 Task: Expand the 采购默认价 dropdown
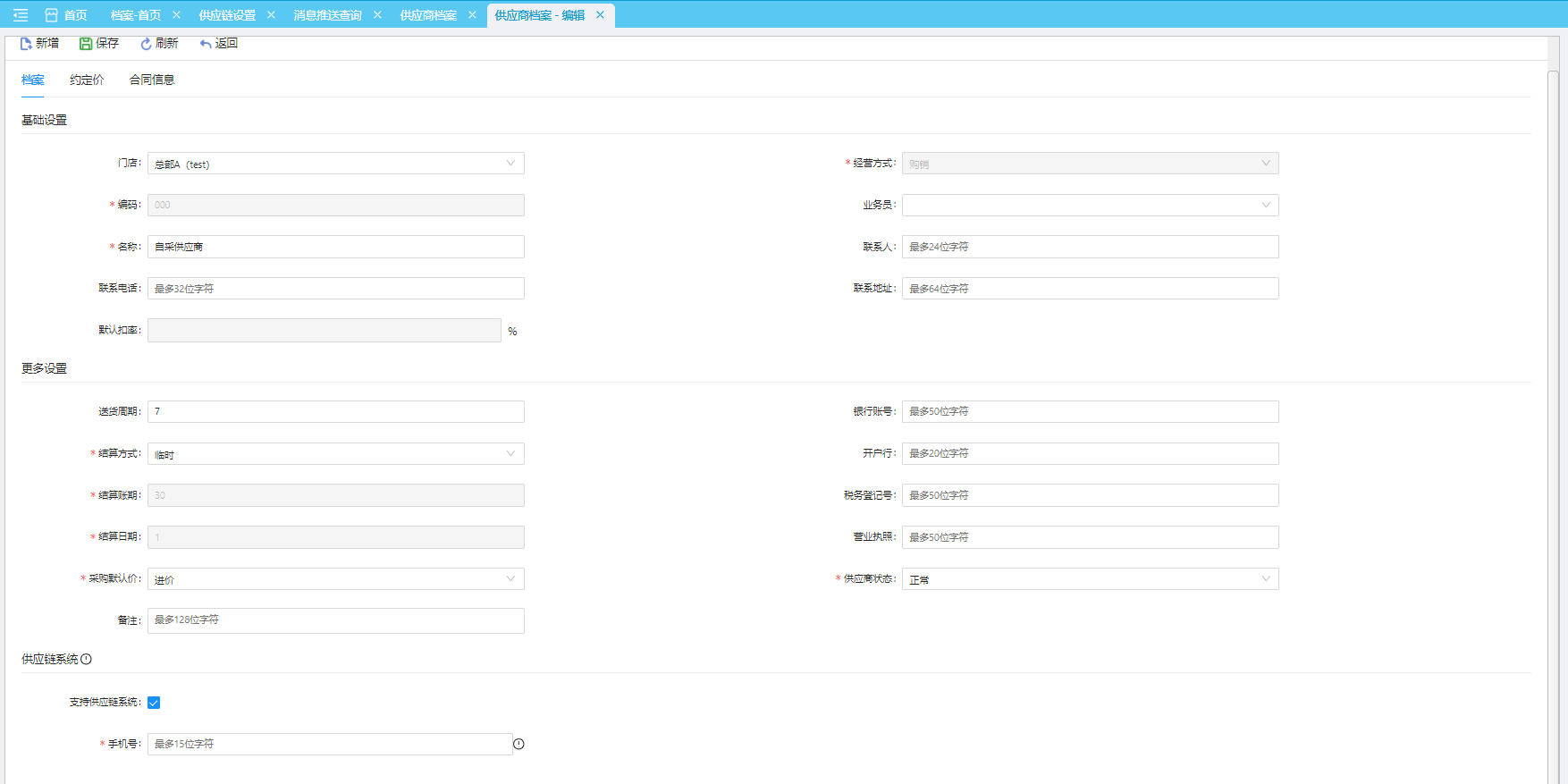pyautogui.click(x=335, y=579)
